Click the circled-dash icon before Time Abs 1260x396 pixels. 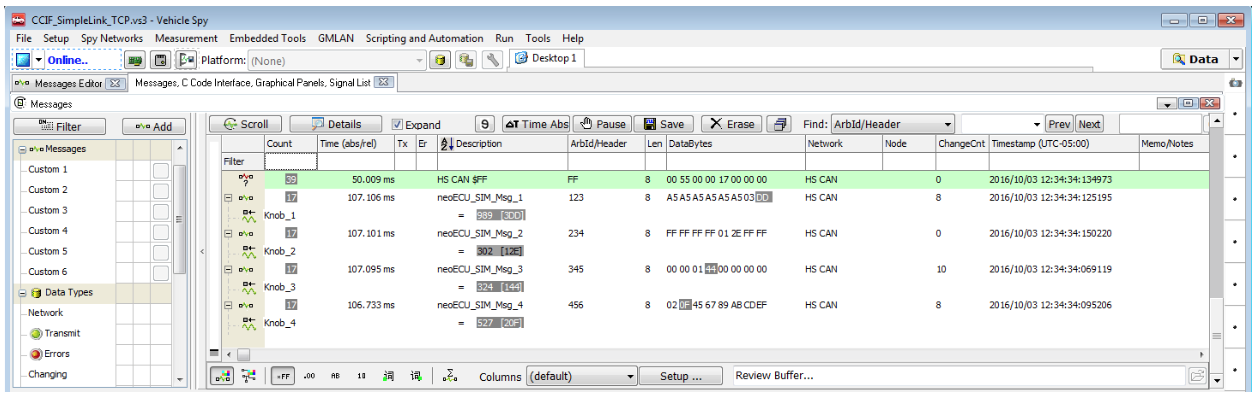pyautogui.click(x=485, y=124)
